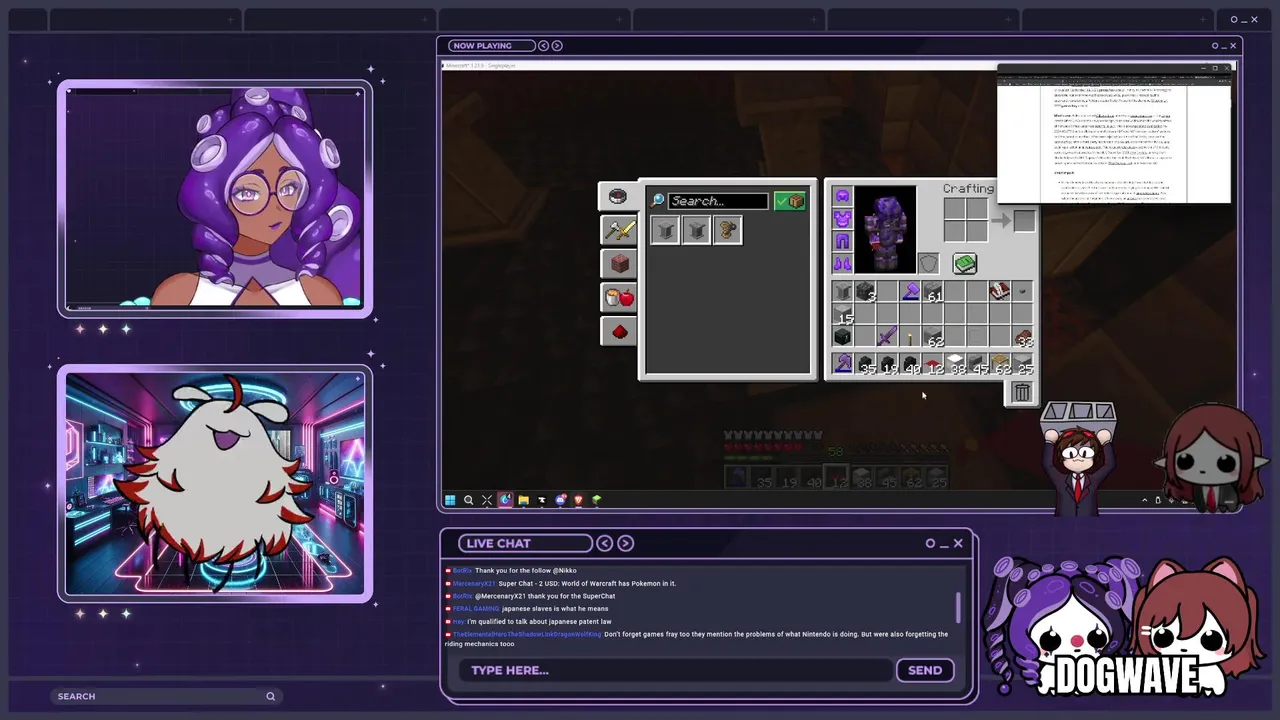This screenshot has width=1280, height=720.
Task: Toggle the green recipe book button
Action: (x=965, y=263)
